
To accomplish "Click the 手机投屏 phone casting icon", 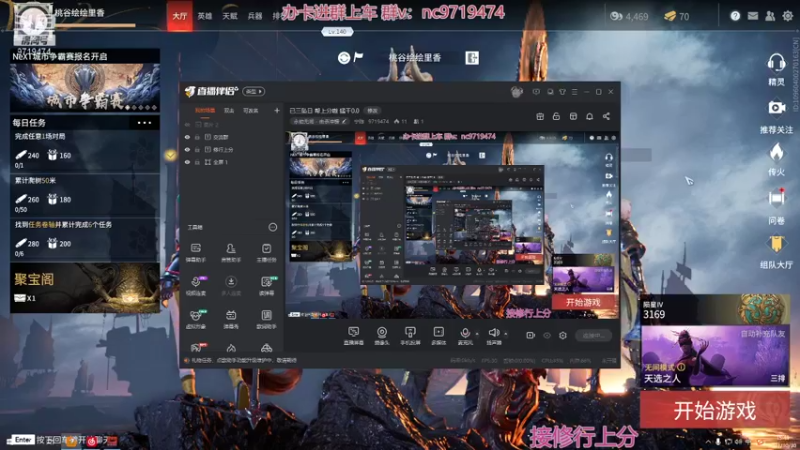I will click(x=410, y=336).
